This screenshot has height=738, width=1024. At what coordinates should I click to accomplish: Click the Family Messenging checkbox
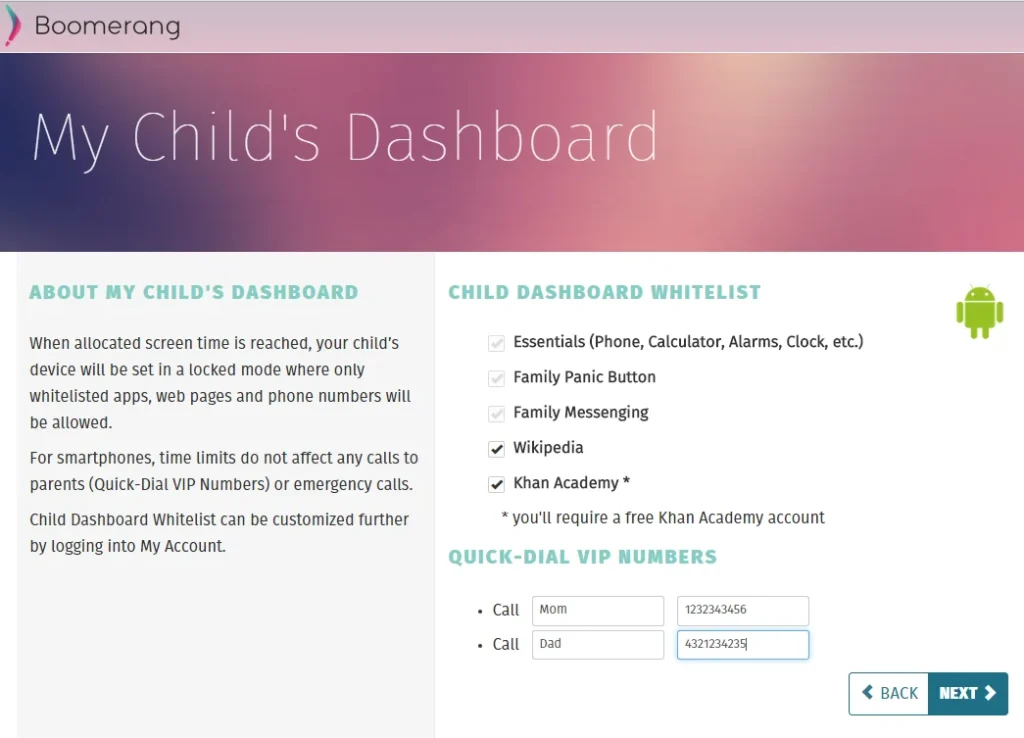pos(497,412)
